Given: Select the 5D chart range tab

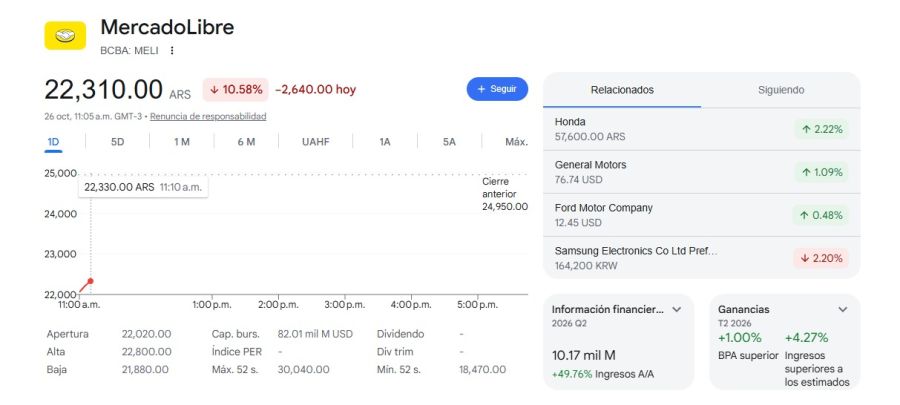Looking at the screenshot, I should [x=118, y=142].
